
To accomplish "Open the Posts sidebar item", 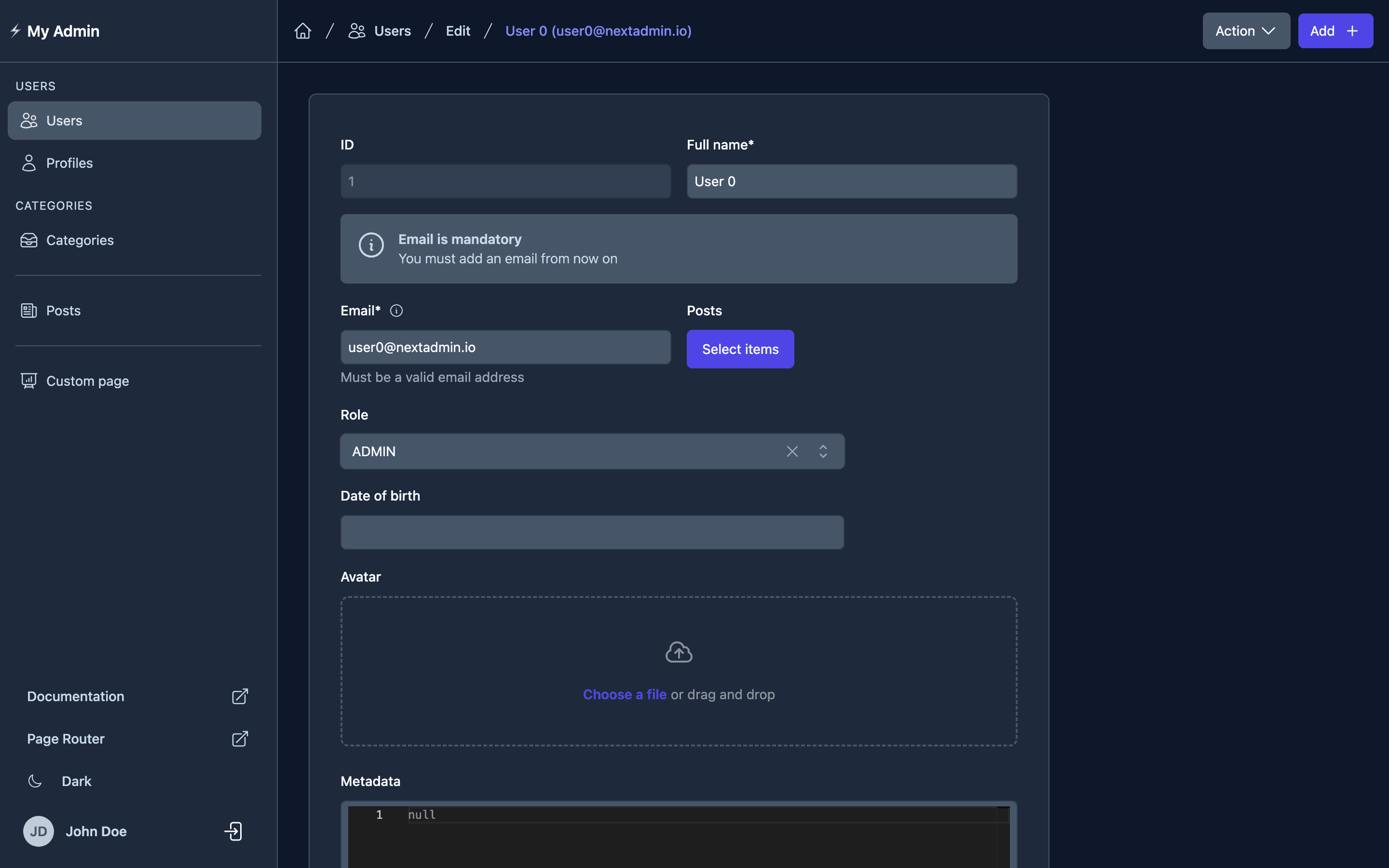I will (x=134, y=311).
